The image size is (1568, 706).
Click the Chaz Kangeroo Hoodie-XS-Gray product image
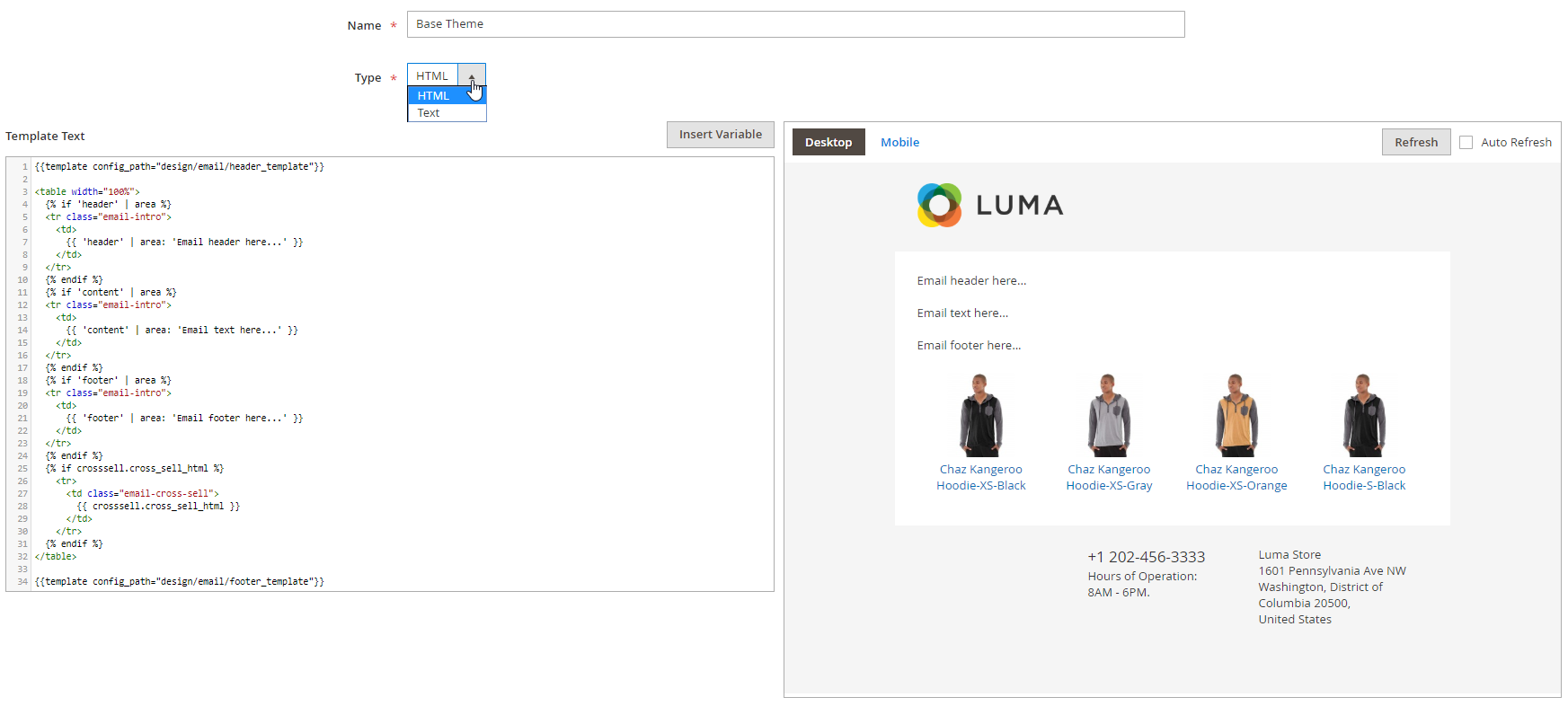pyautogui.click(x=1109, y=415)
